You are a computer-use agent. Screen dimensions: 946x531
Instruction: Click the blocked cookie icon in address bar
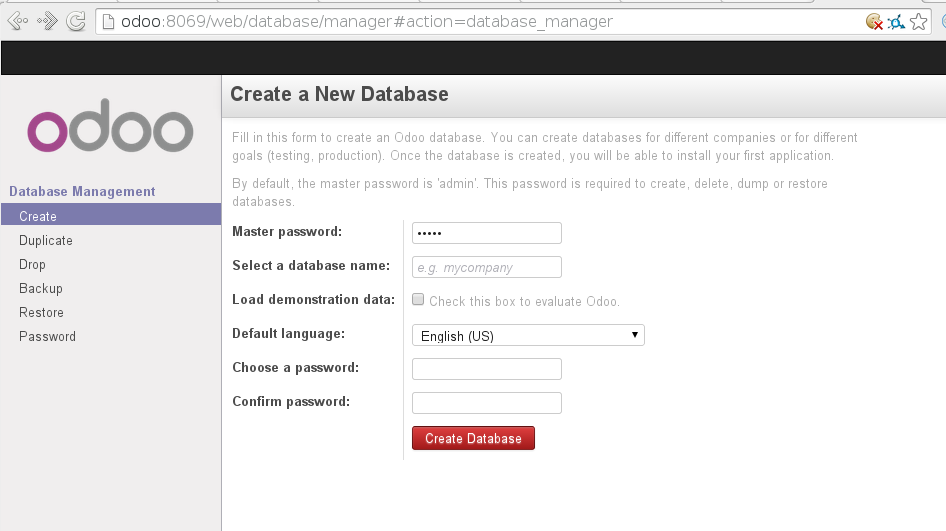point(874,21)
